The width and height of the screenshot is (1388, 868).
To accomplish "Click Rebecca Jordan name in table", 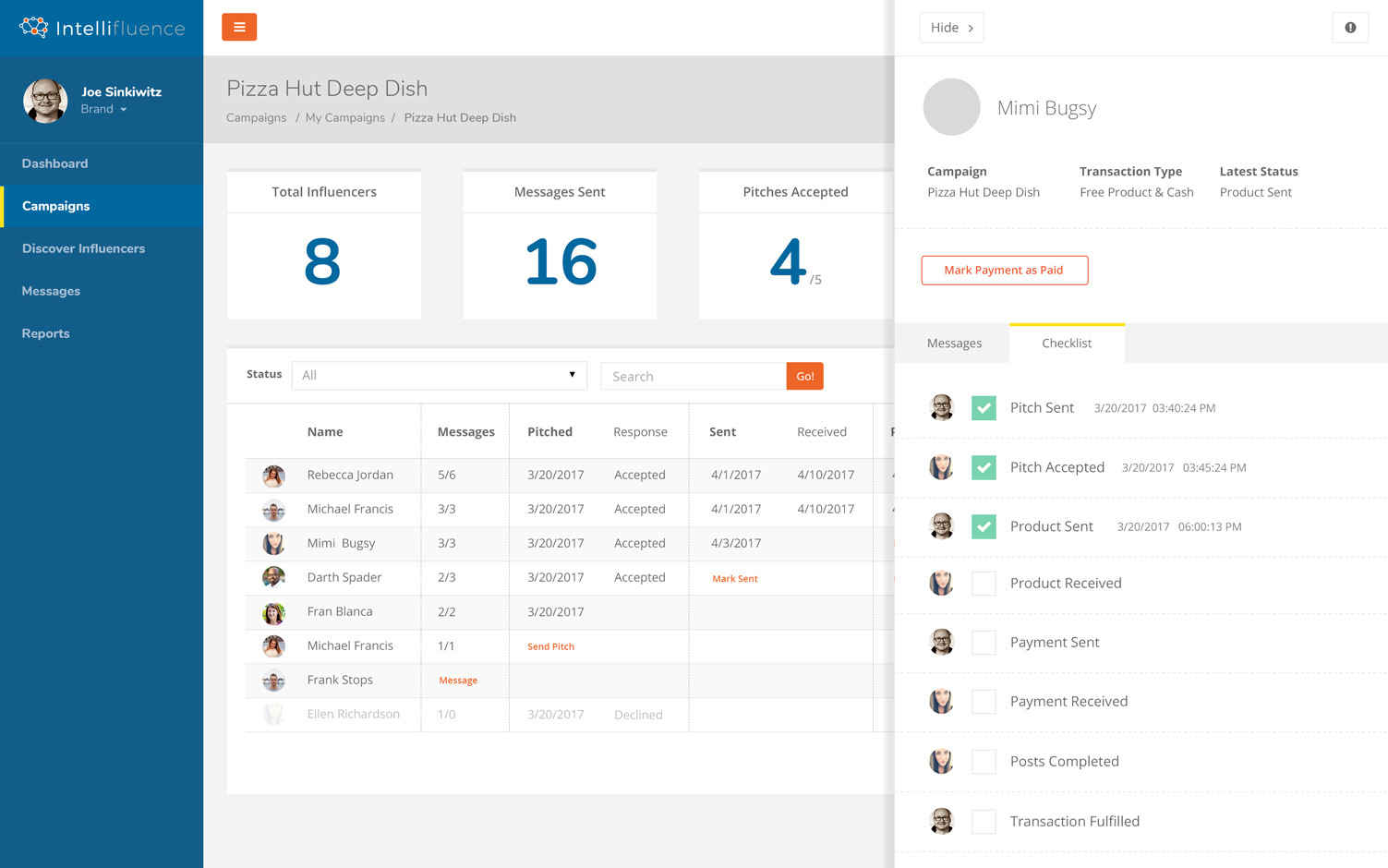I will coord(350,475).
